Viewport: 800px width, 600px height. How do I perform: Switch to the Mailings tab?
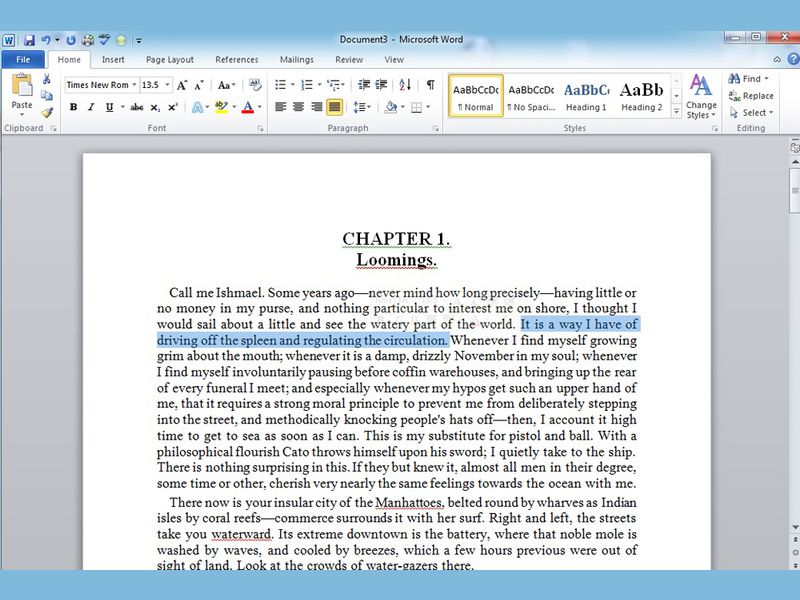click(296, 60)
